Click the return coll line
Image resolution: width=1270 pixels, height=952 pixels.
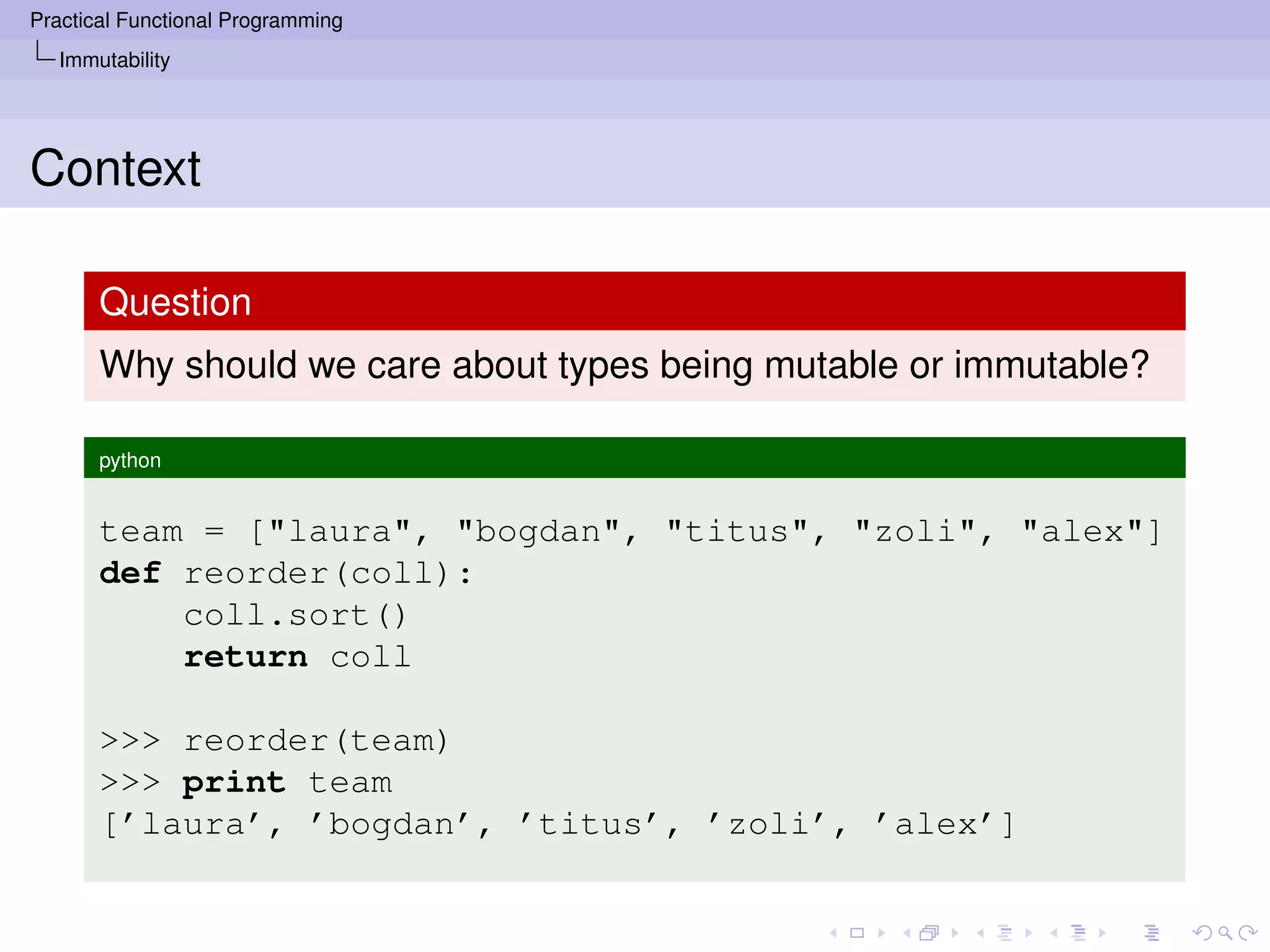[297, 657]
